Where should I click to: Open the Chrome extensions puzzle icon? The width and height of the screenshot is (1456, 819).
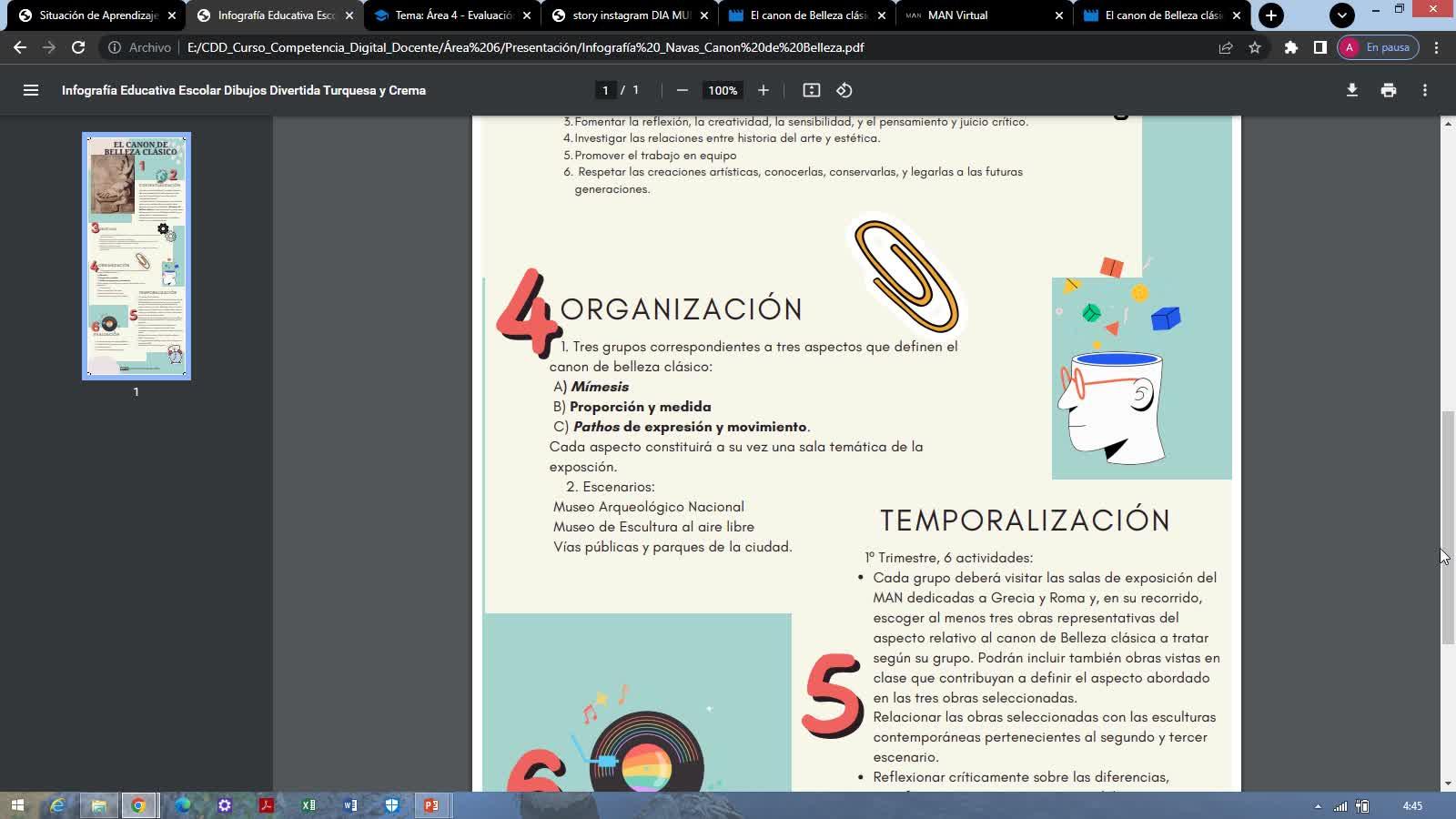(x=1290, y=47)
